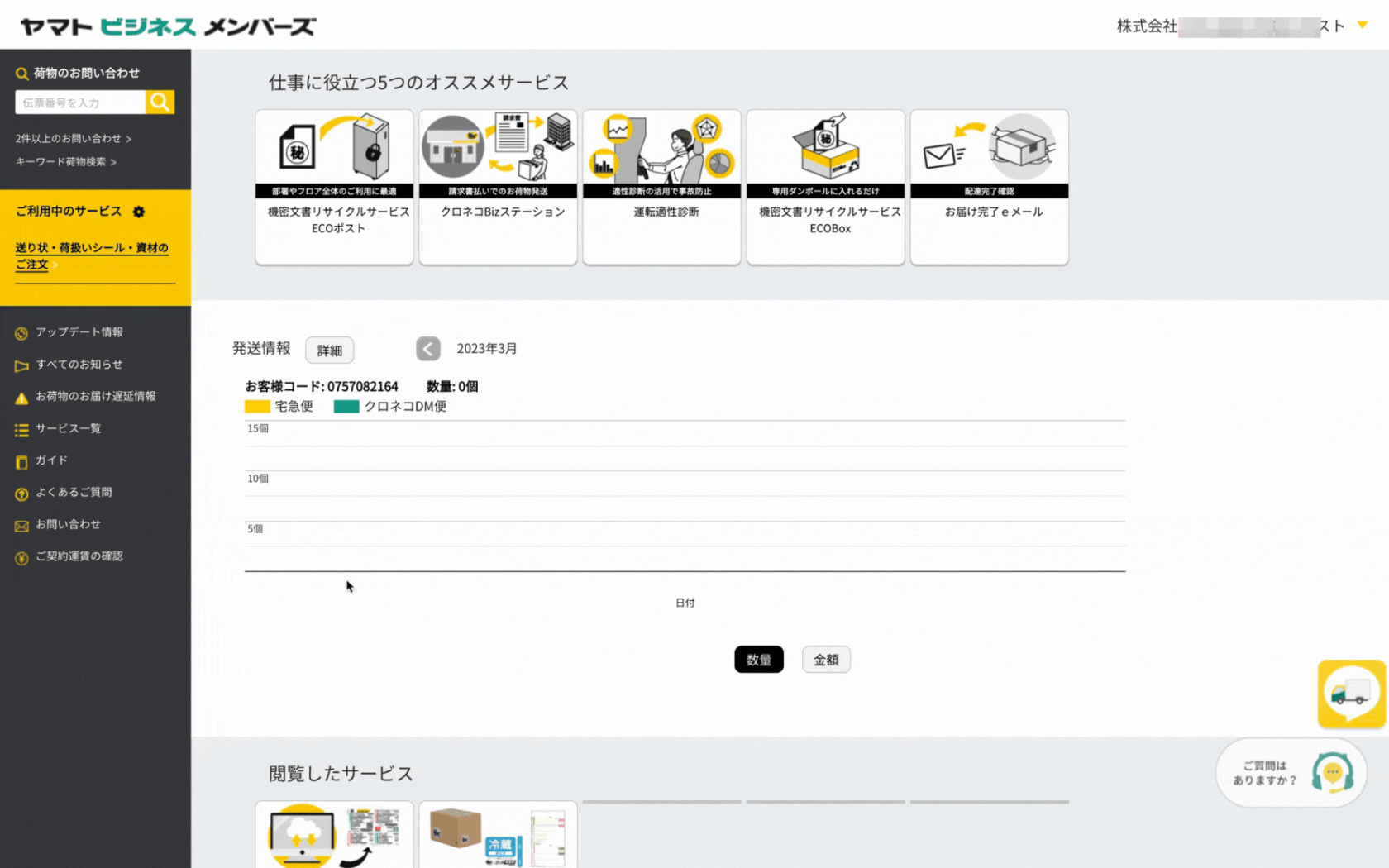Image resolution: width=1389 pixels, height=868 pixels.
Task: Click the アップデート情報 sidebar icon
Action: point(21,333)
